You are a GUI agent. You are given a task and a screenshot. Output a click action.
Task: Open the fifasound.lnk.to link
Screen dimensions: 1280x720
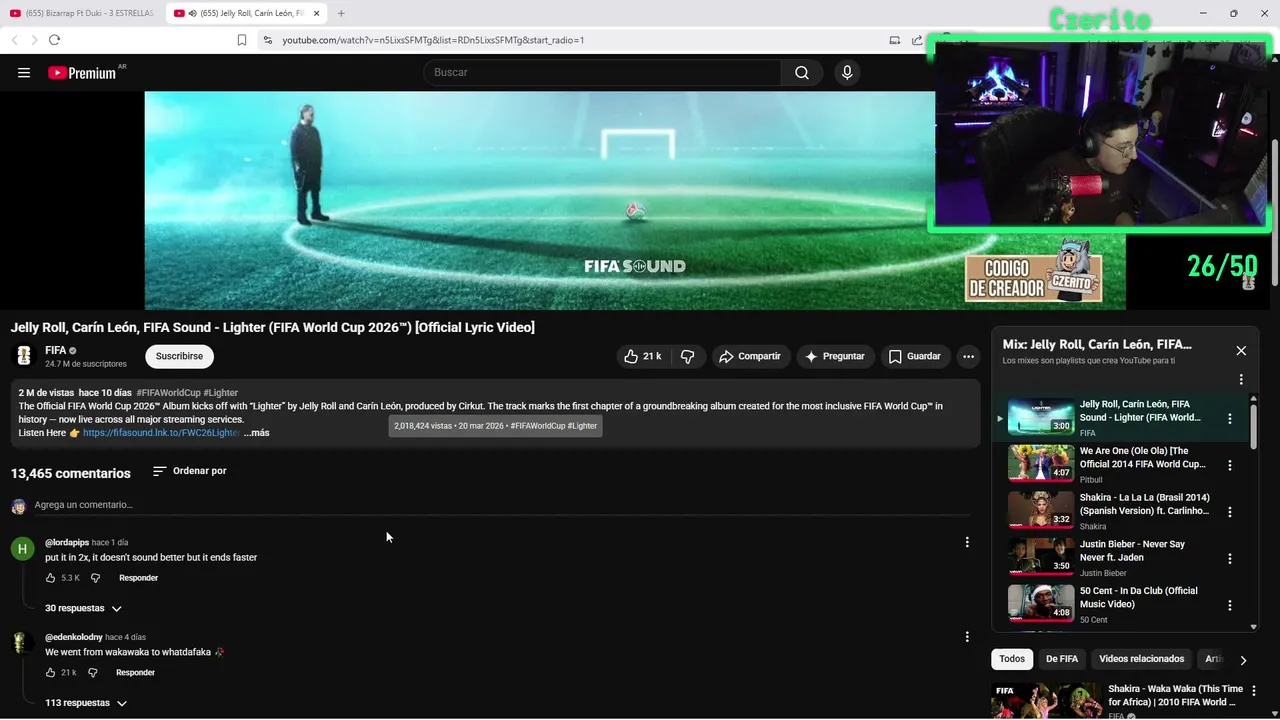pos(161,433)
